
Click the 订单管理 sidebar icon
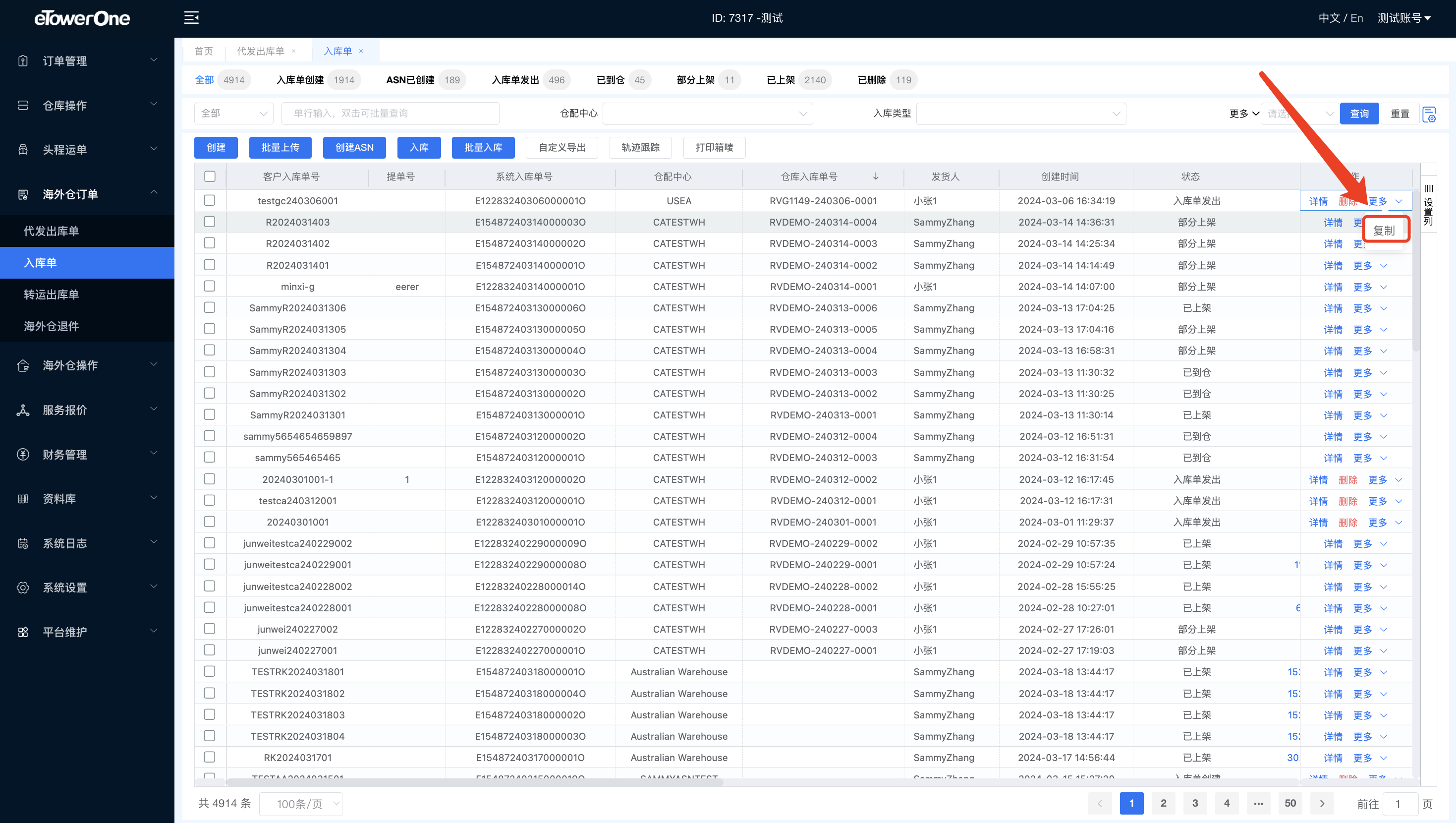click(x=23, y=60)
